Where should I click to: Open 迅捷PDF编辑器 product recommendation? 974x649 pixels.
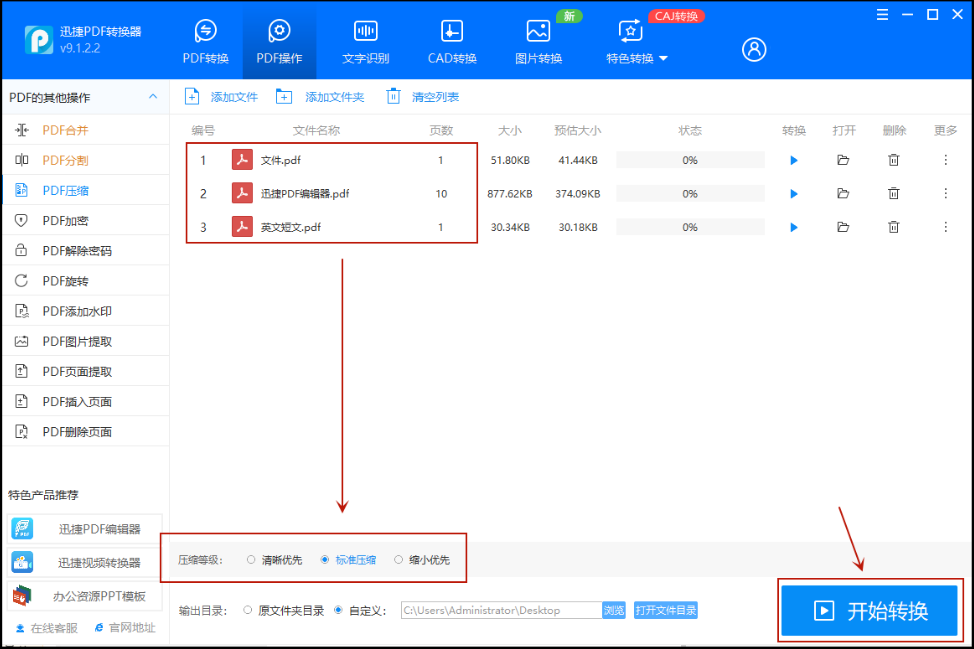(x=85, y=529)
